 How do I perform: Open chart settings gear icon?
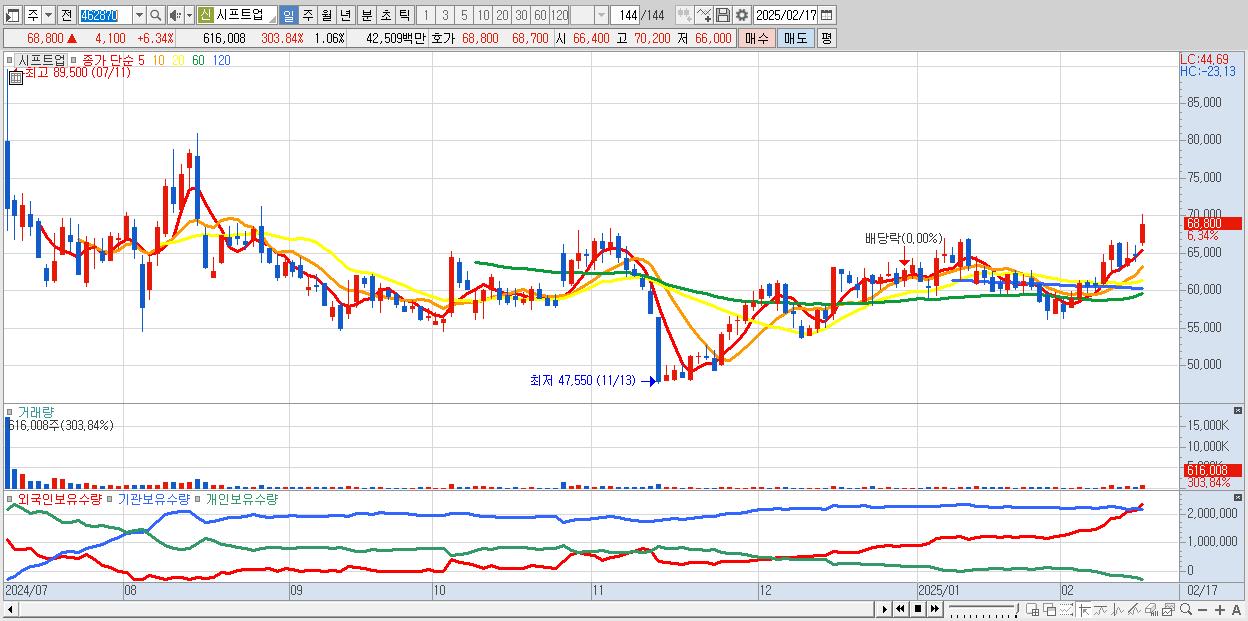pyautogui.click(x=741, y=15)
